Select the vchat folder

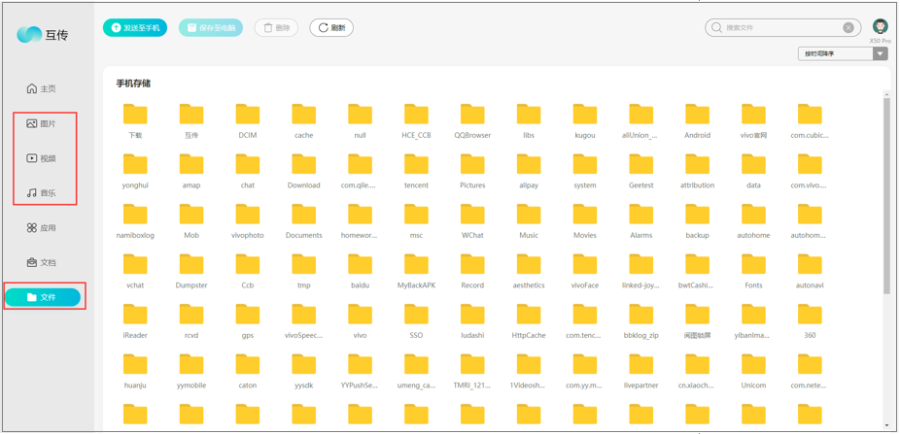[x=135, y=270]
